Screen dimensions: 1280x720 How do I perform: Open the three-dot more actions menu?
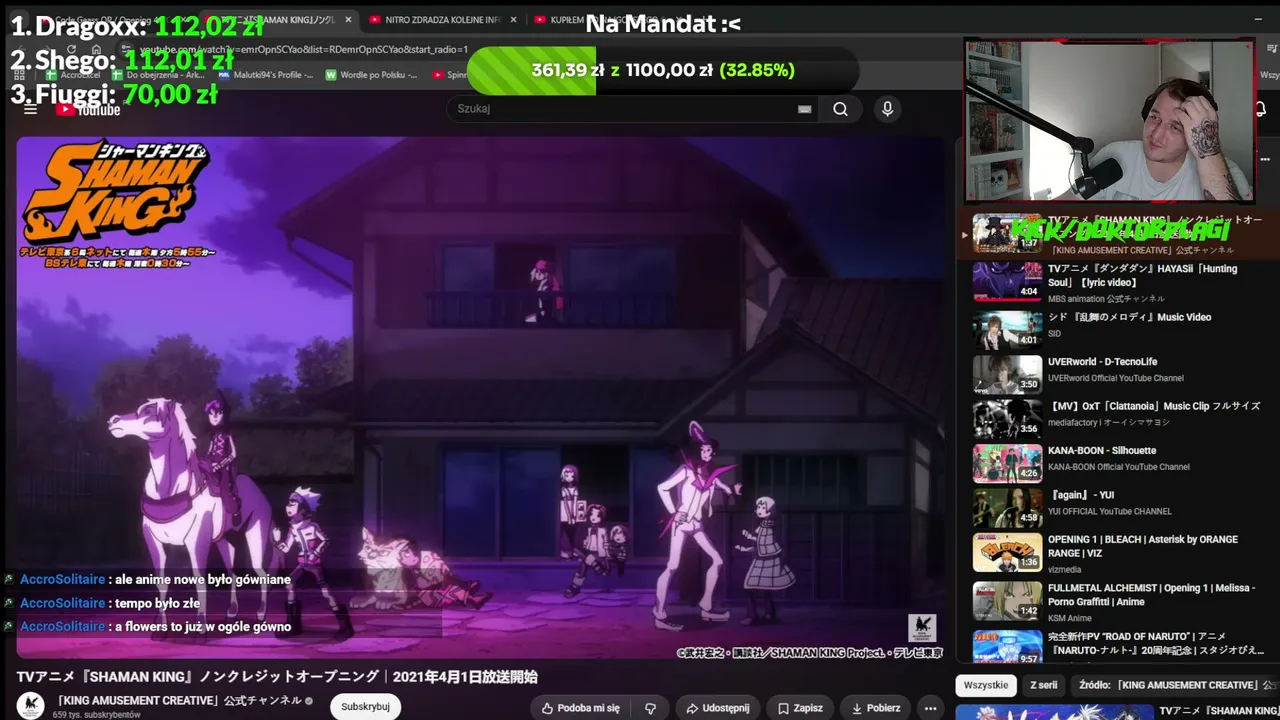930,708
